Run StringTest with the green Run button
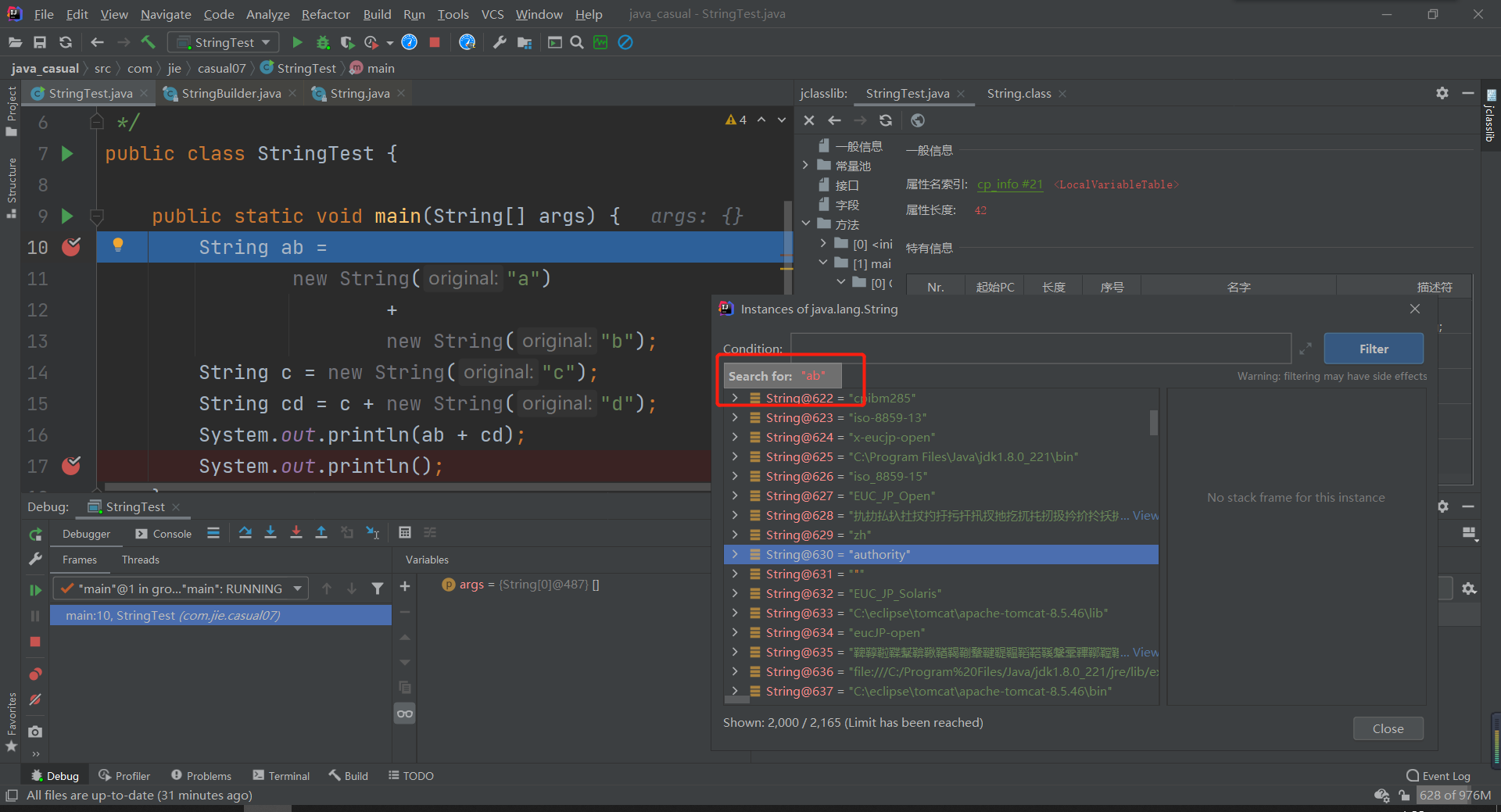This screenshot has height=812, width=1501. click(297, 42)
